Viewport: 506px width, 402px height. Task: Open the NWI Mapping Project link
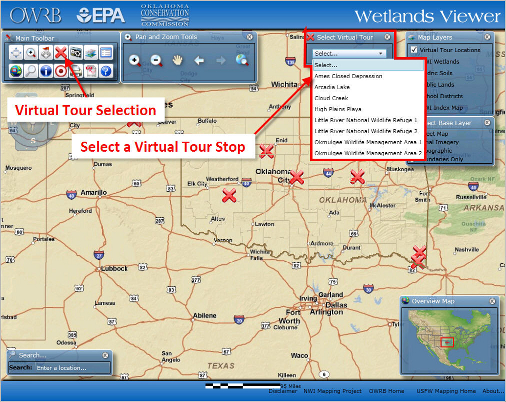coord(332,391)
